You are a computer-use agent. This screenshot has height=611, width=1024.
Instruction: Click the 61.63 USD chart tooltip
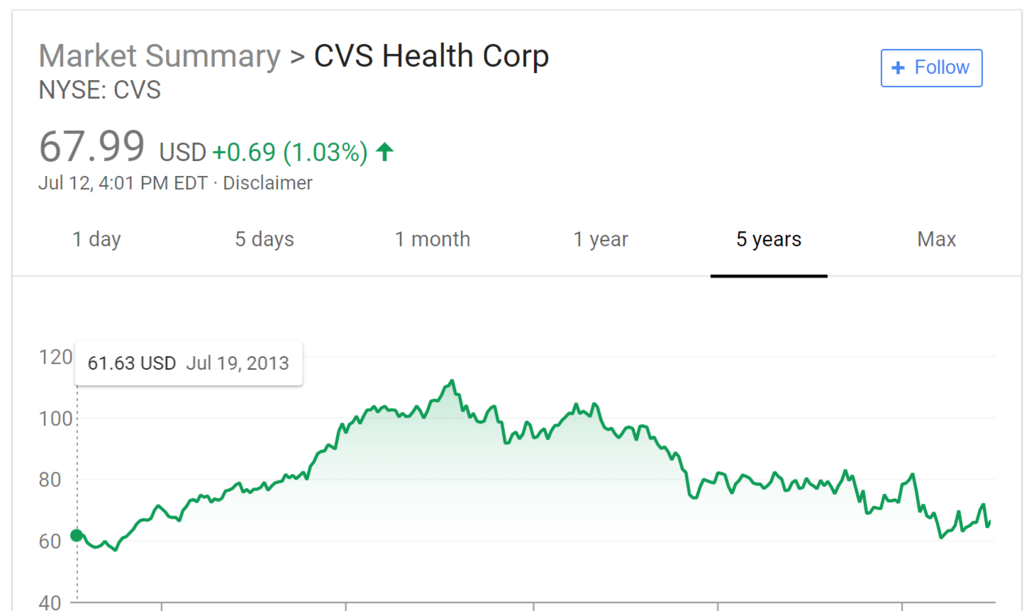[189, 362]
